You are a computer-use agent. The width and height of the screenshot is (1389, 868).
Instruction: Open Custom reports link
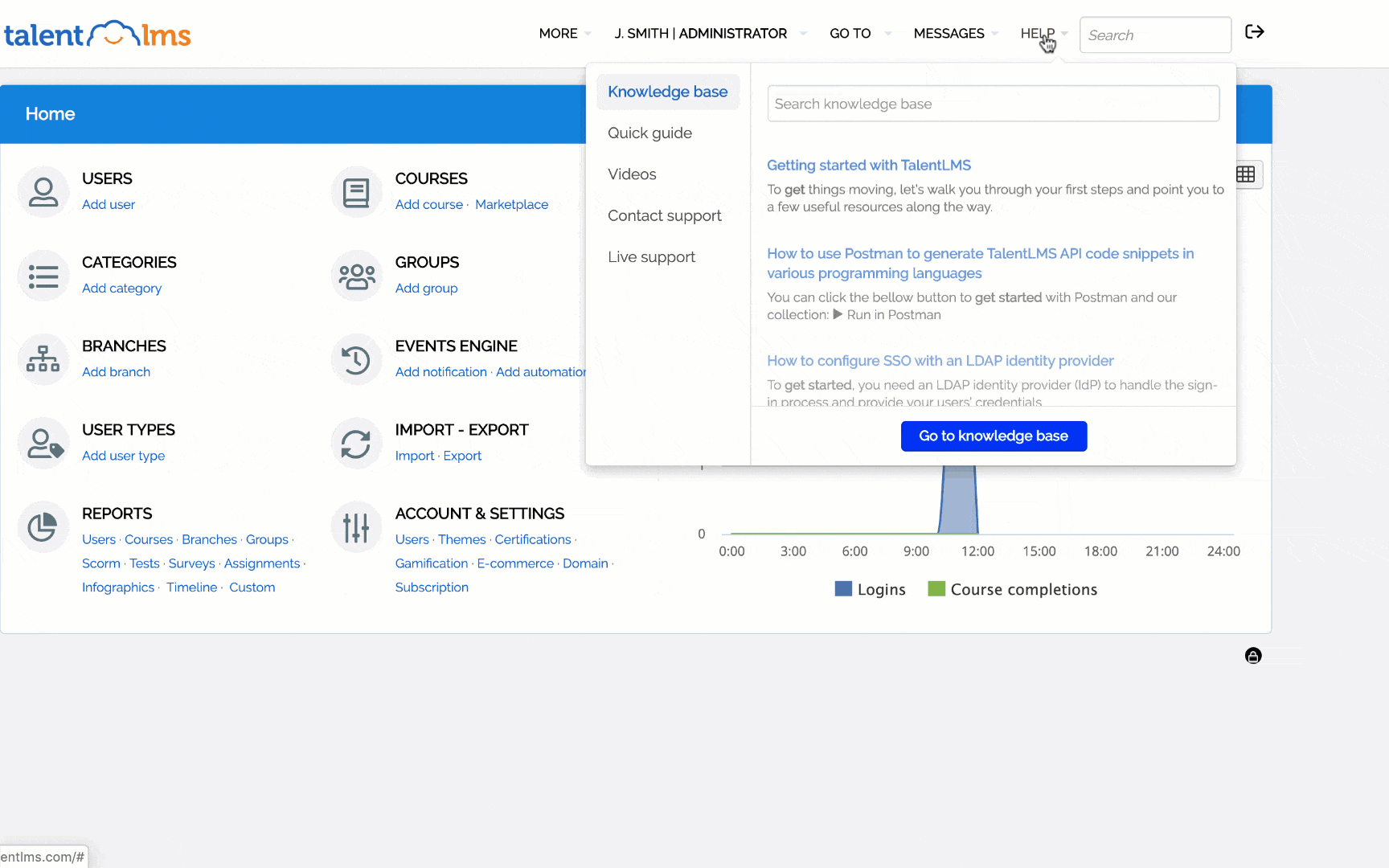(252, 588)
